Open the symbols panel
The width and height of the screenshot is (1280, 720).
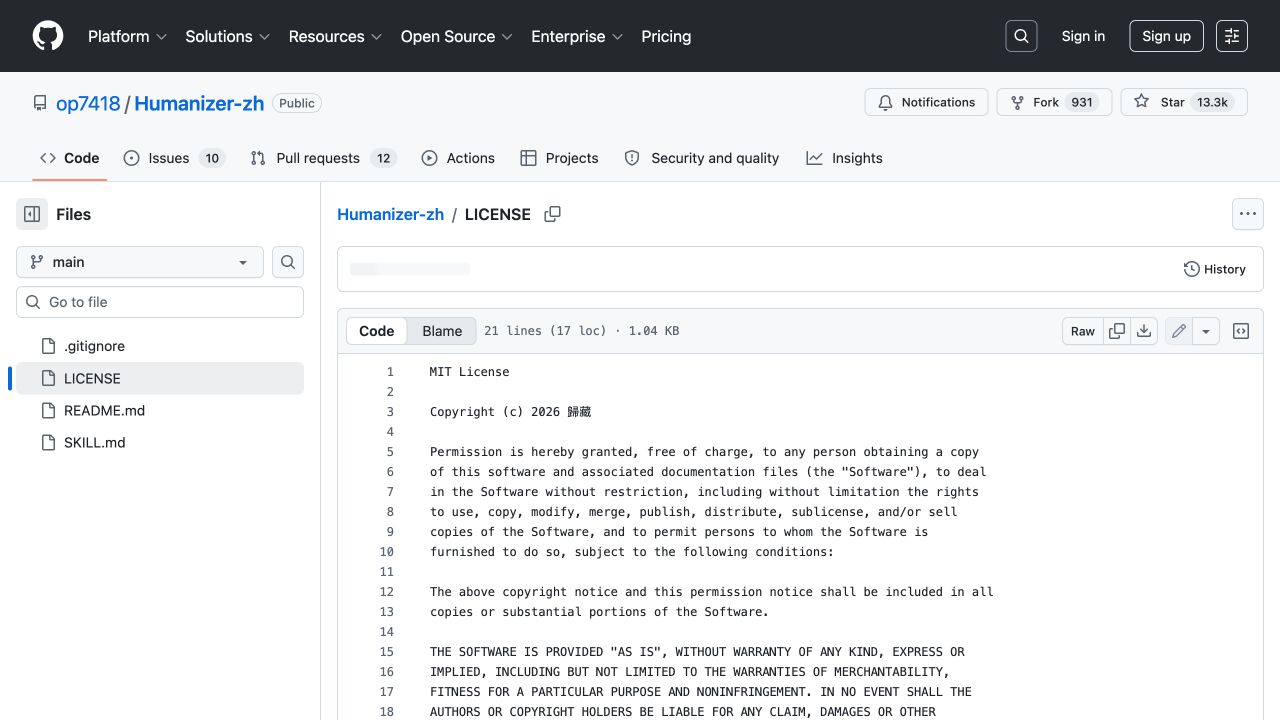(x=1241, y=331)
